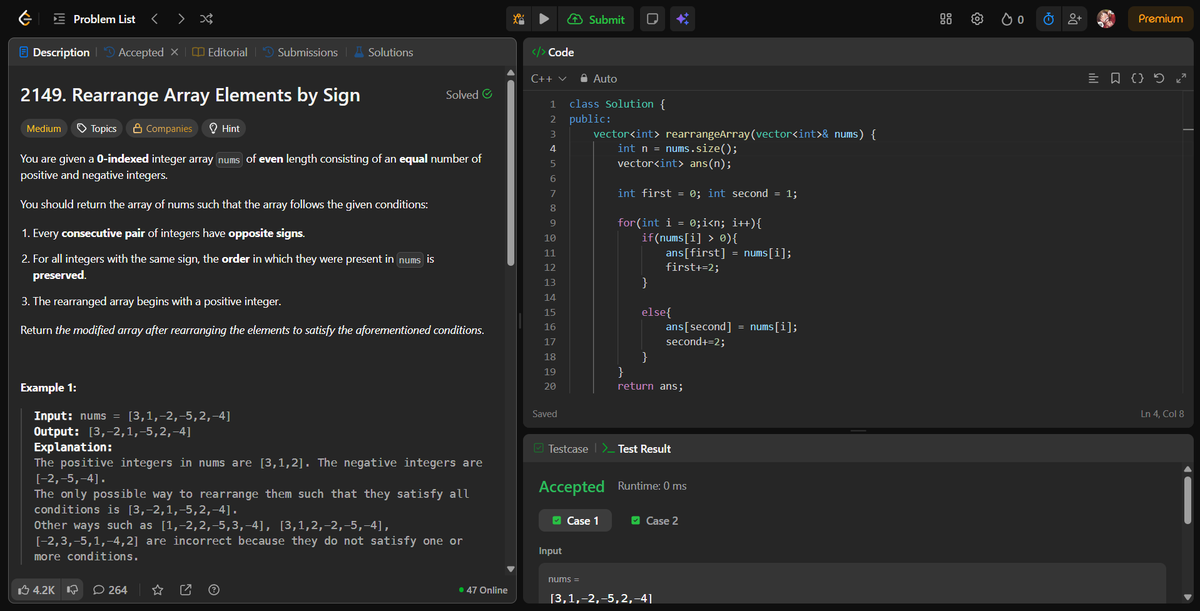This screenshot has height=611, width=1200.
Task: Submit the solution
Action: pos(596,19)
